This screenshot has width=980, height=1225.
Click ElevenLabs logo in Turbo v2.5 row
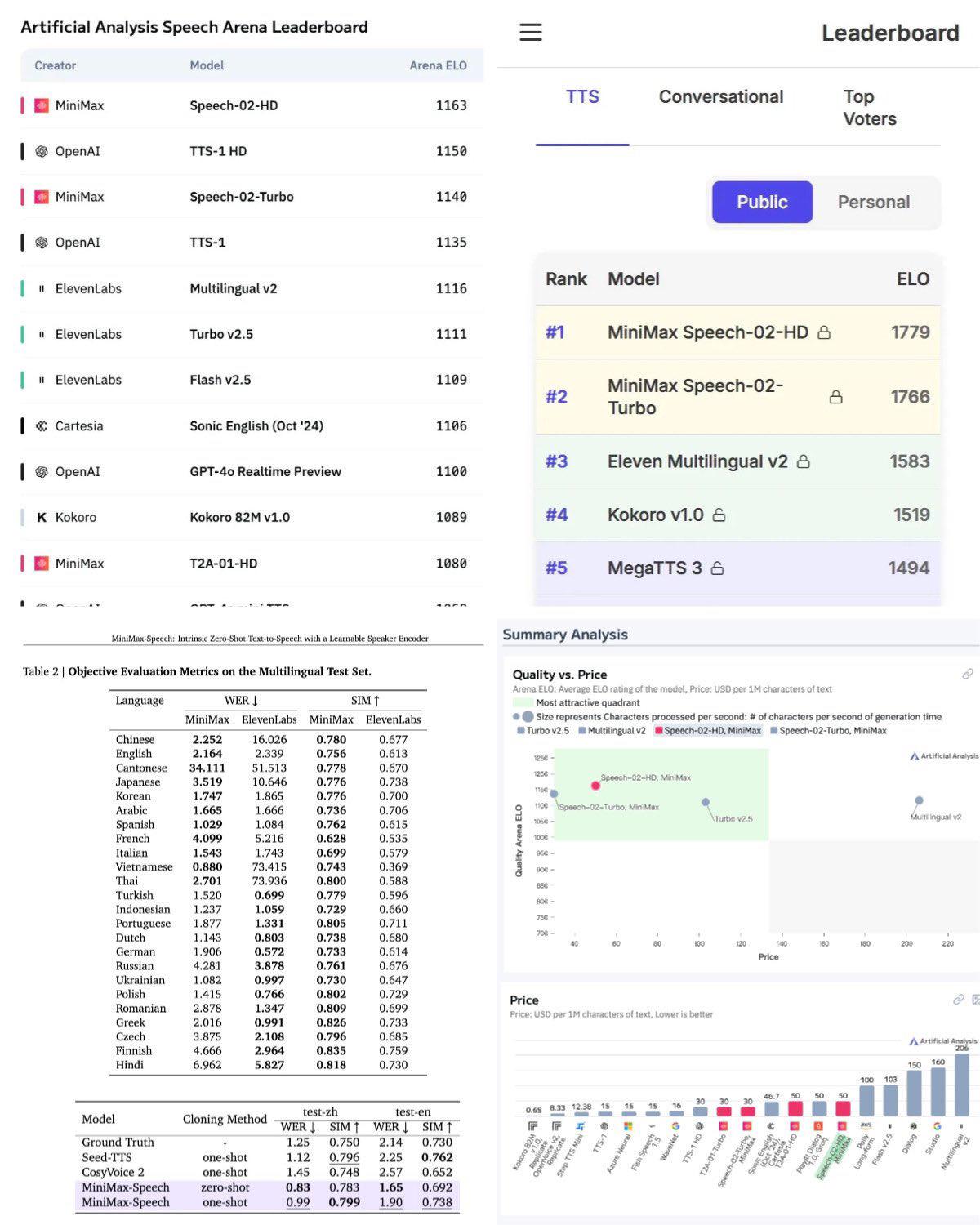click(x=42, y=334)
